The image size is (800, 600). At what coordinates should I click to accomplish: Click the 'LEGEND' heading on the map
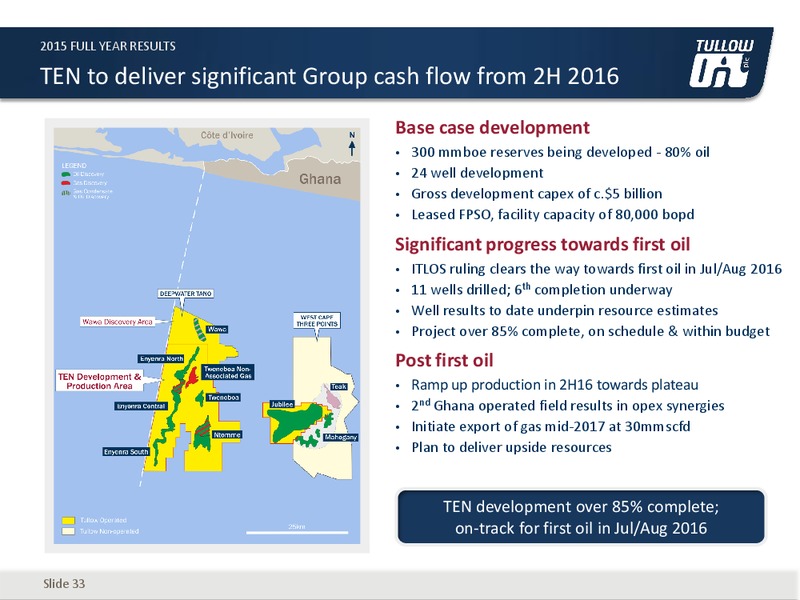pos(74,166)
